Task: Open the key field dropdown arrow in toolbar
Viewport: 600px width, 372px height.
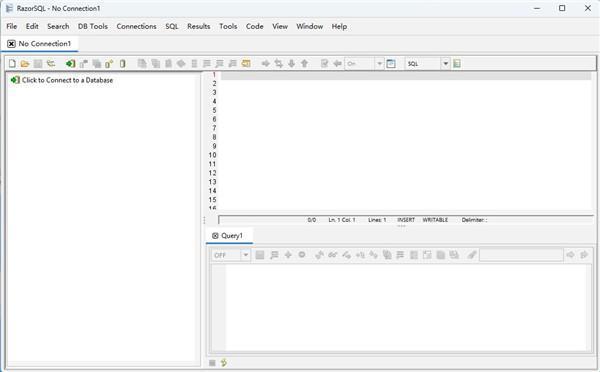Action: click(379, 64)
